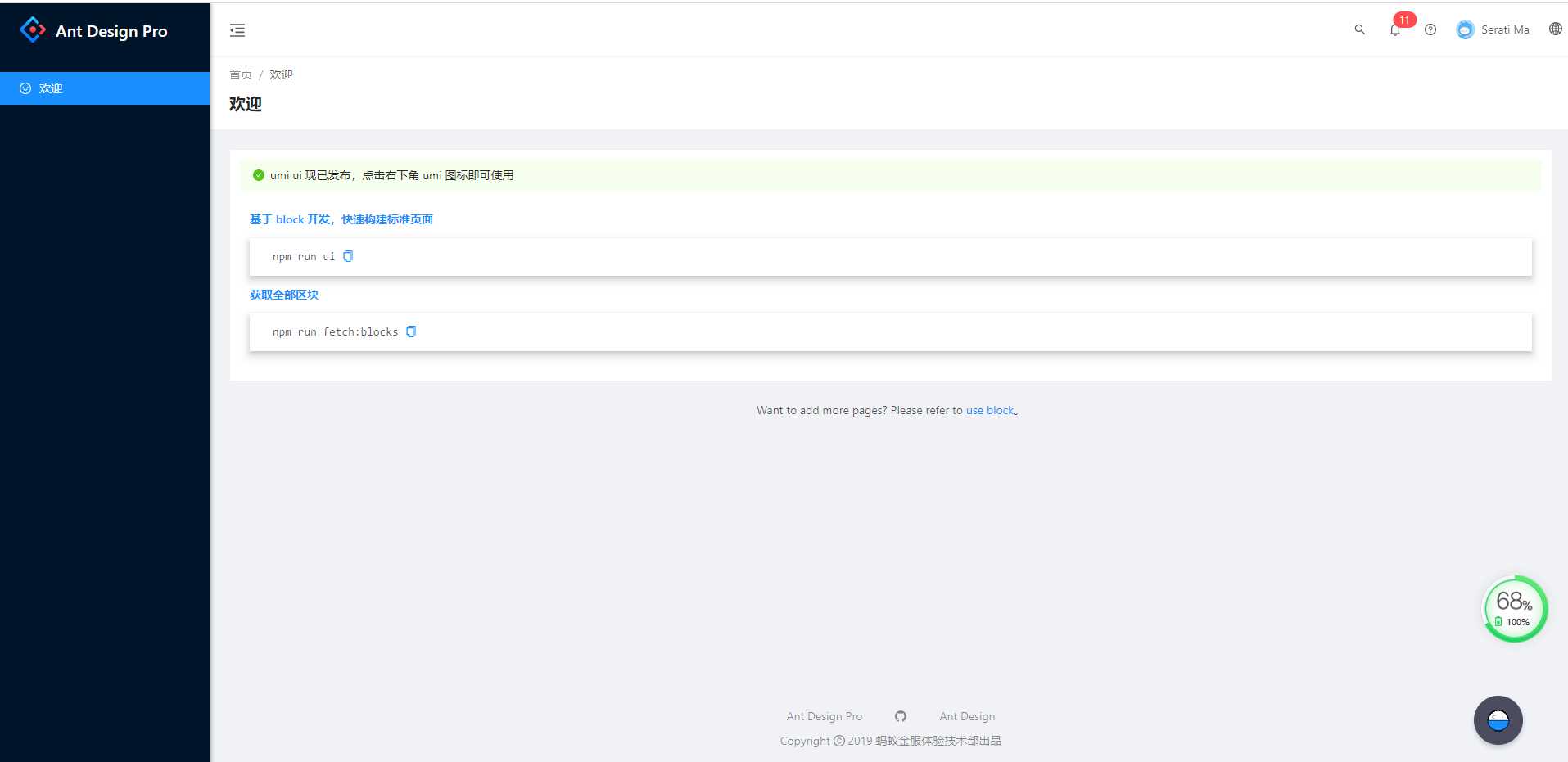Click 欢迎 breadcrumb item

[x=281, y=74]
